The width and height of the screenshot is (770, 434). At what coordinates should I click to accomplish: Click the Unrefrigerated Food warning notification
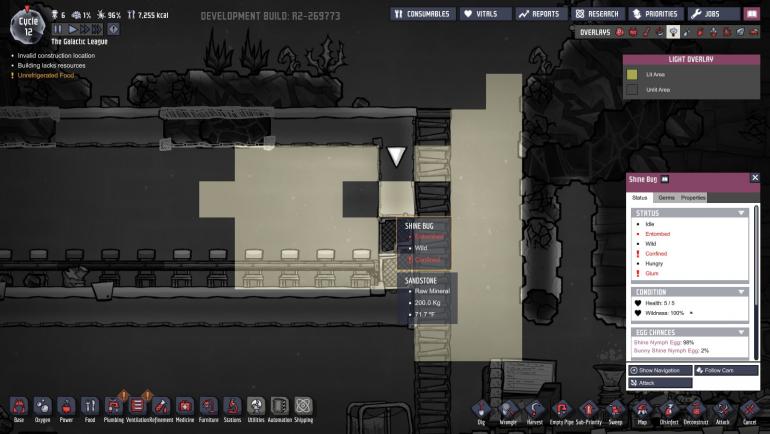click(x=46, y=76)
